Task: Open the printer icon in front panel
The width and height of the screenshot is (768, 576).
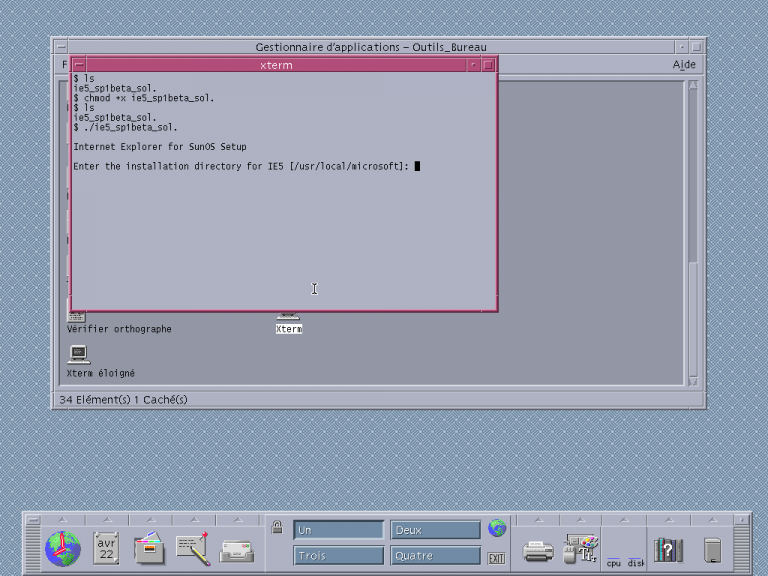Action: [x=538, y=551]
